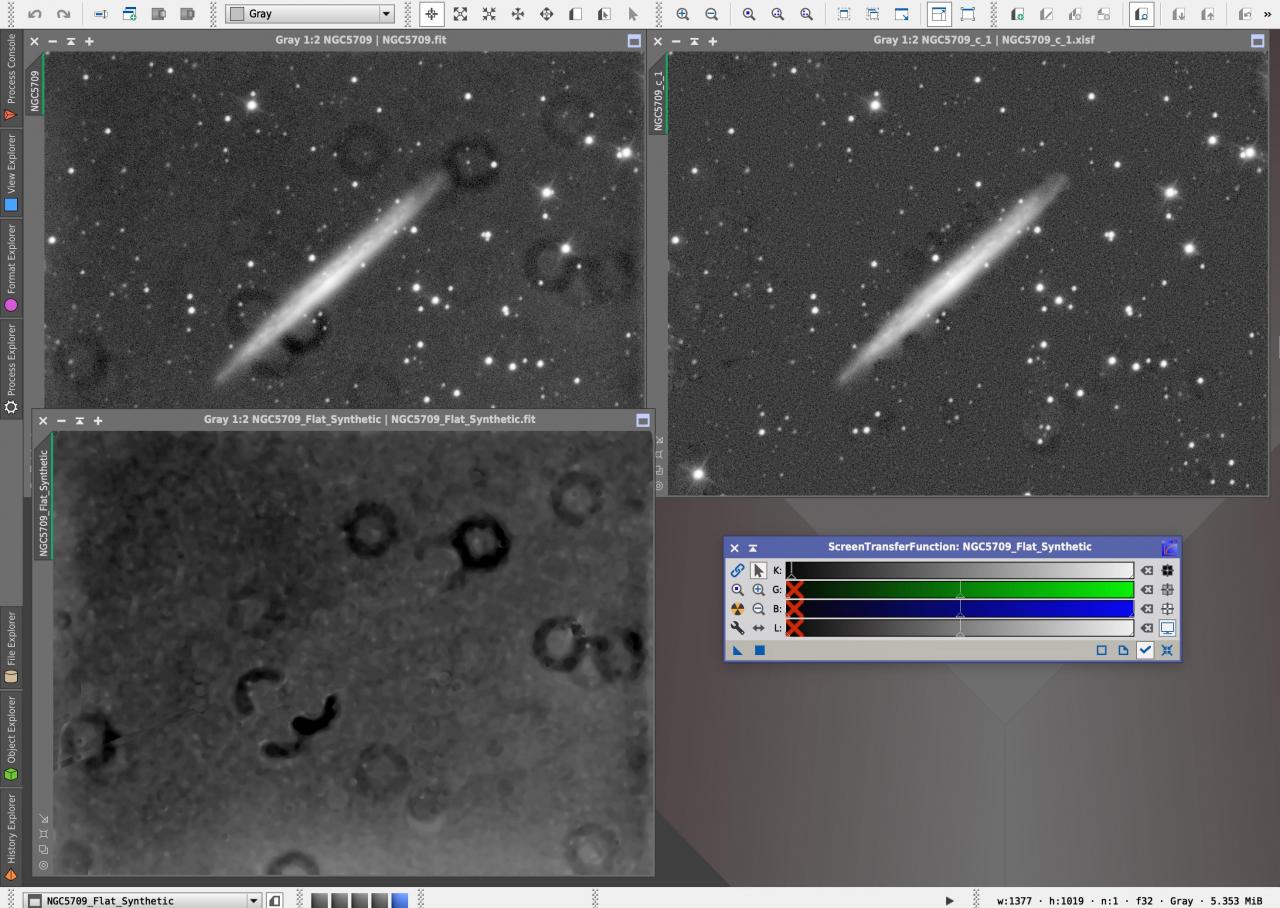Screen dimensions: 1280x908
Task: Select the blue swatch in the bottom bar
Action: (x=400, y=900)
